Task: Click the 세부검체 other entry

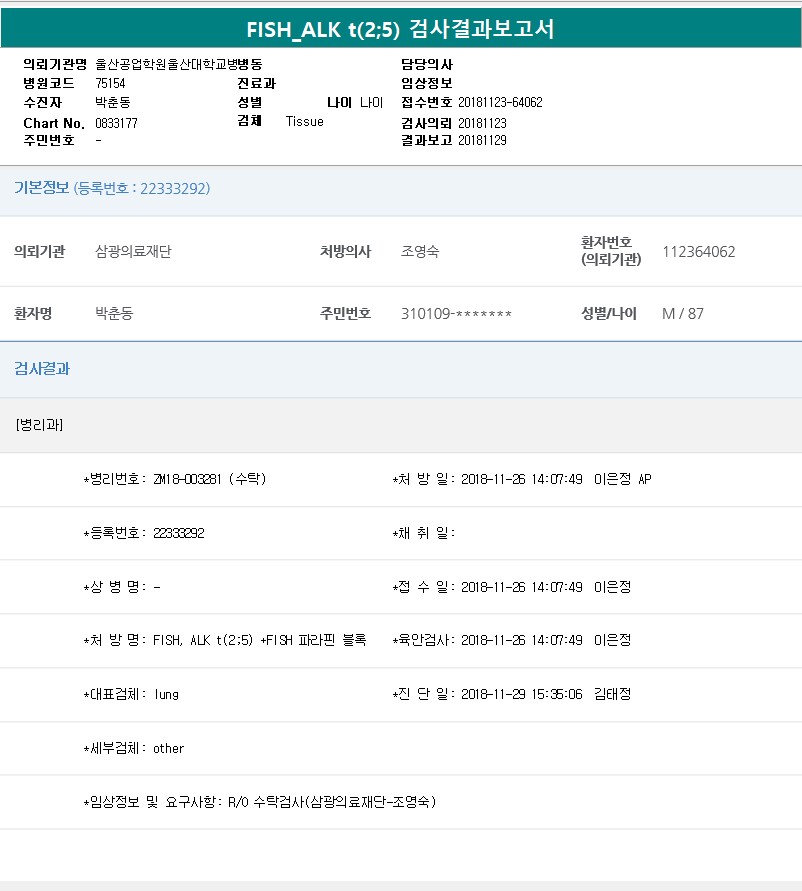Action: (133, 748)
